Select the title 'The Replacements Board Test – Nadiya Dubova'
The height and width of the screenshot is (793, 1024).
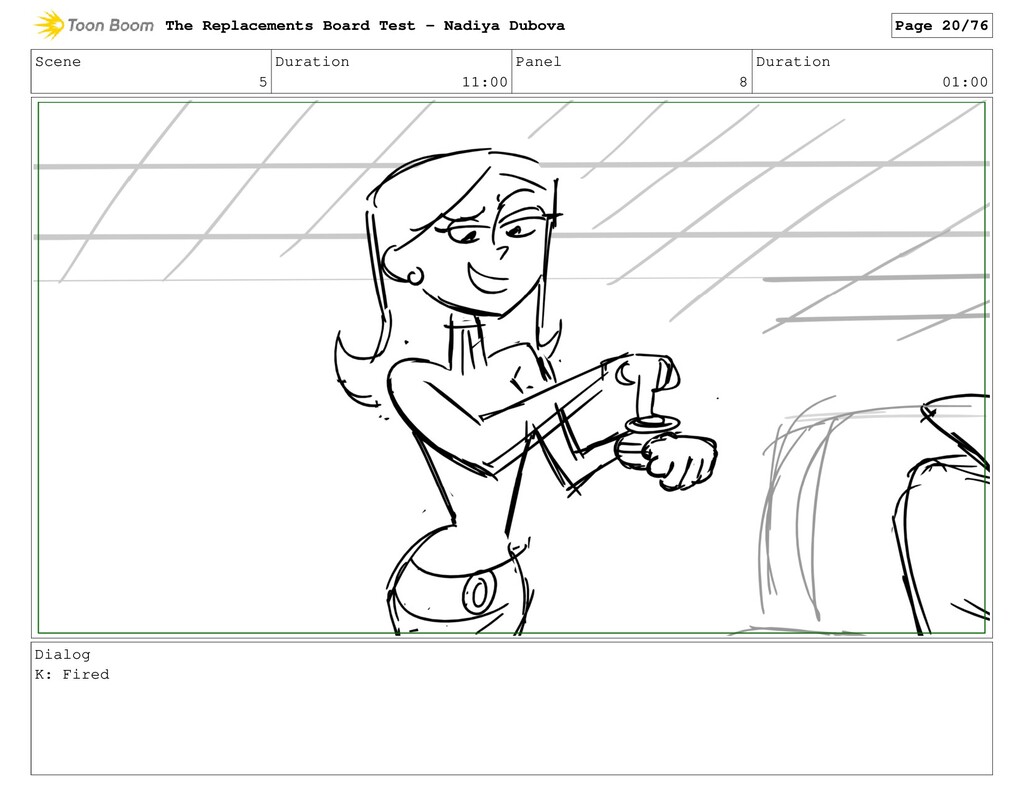pyautogui.click(x=365, y=25)
